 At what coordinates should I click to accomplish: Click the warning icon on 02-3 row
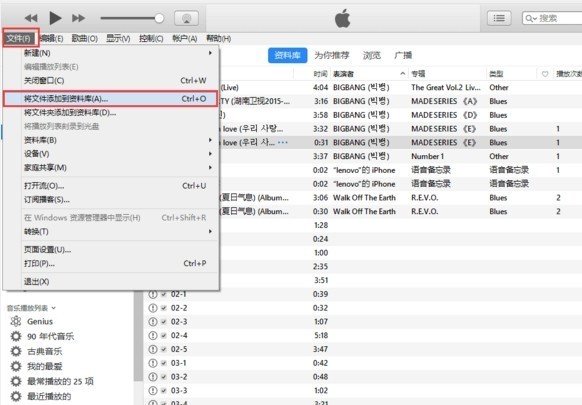pyautogui.click(x=153, y=322)
